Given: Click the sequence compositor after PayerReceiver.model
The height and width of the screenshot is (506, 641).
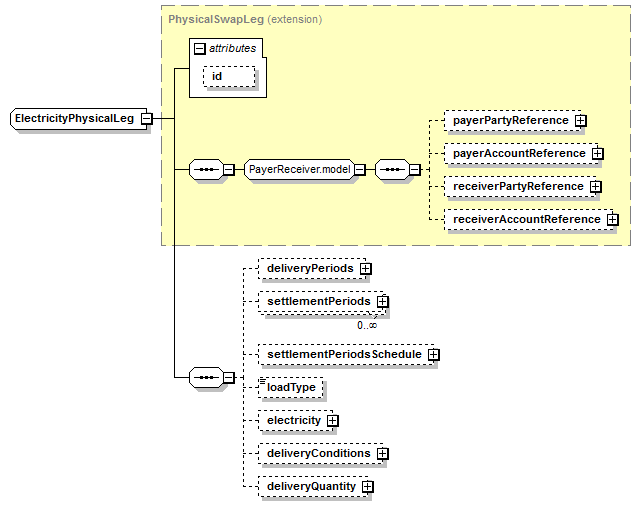Looking at the screenshot, I should tap(392, 169).
